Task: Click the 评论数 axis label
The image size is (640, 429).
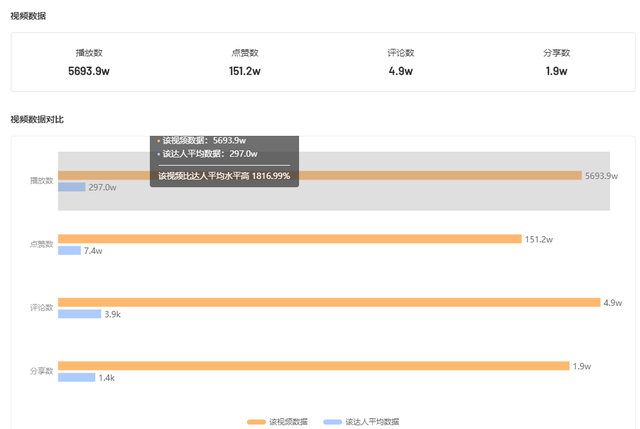Action: pos(41,308)
